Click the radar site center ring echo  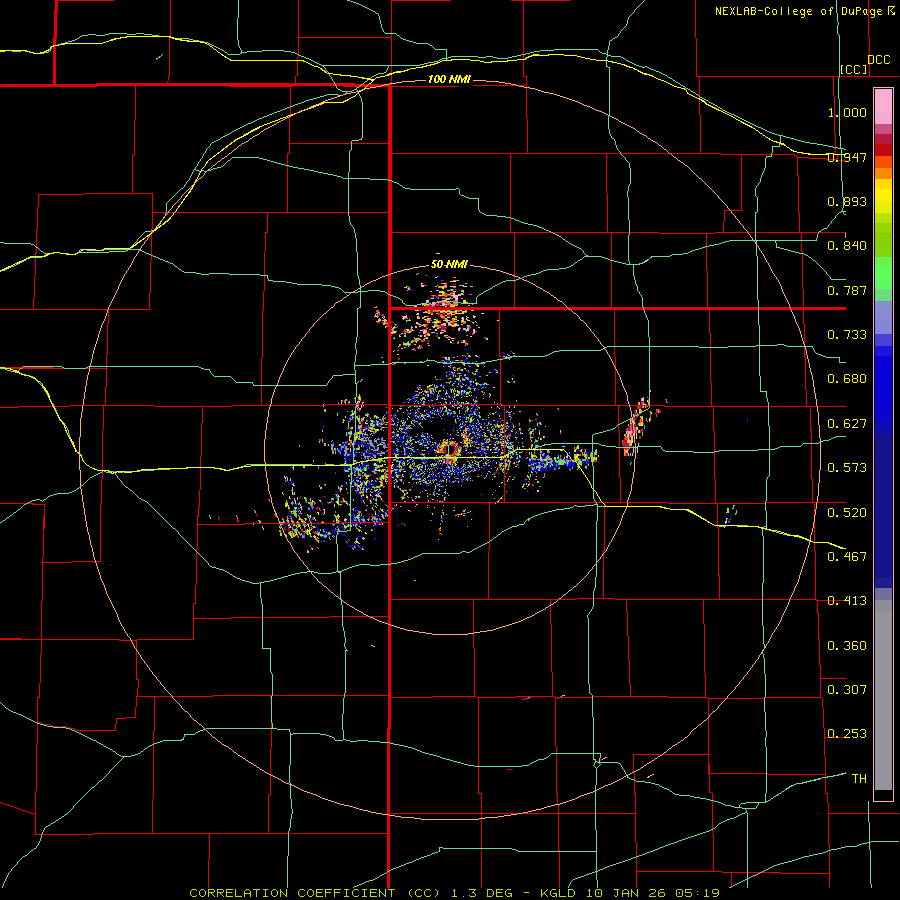(448, 449)
